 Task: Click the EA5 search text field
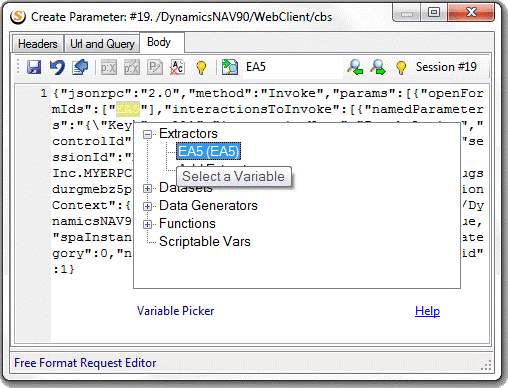click(x=293, y=67)
